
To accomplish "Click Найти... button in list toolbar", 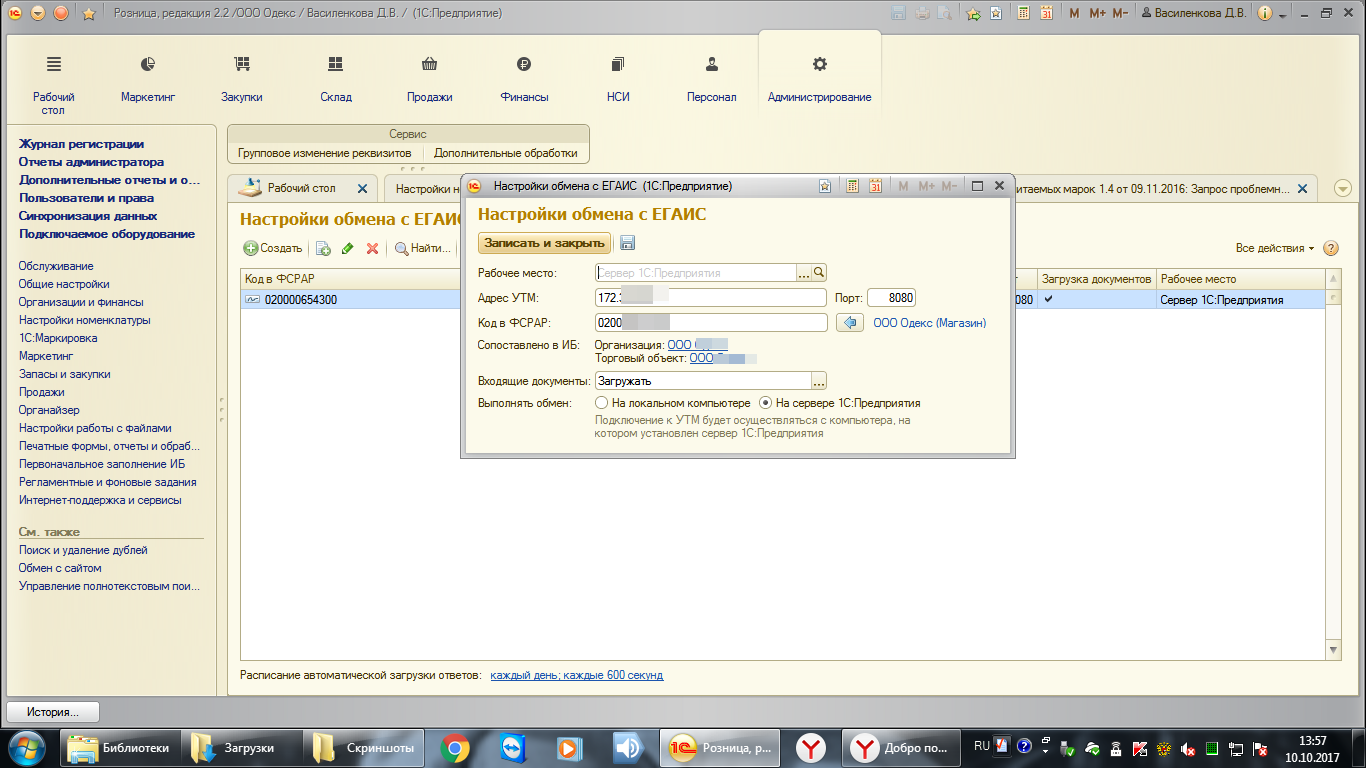I will [422, 248].
